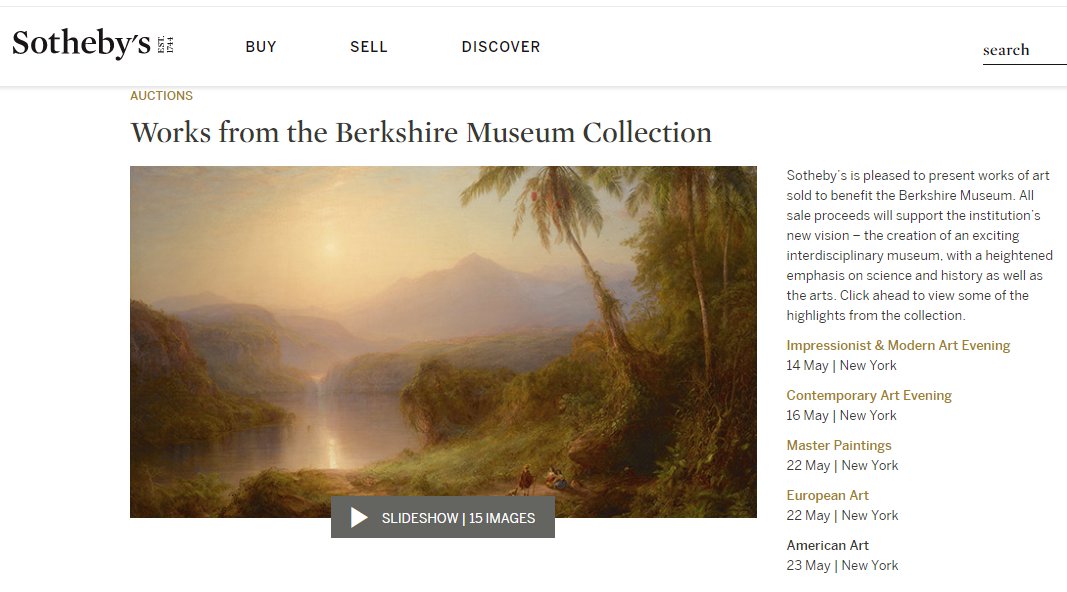Open the 'Master Paintings' sale link
The height and width of the screenshot is (592, 1067).
tap(839, 445)
